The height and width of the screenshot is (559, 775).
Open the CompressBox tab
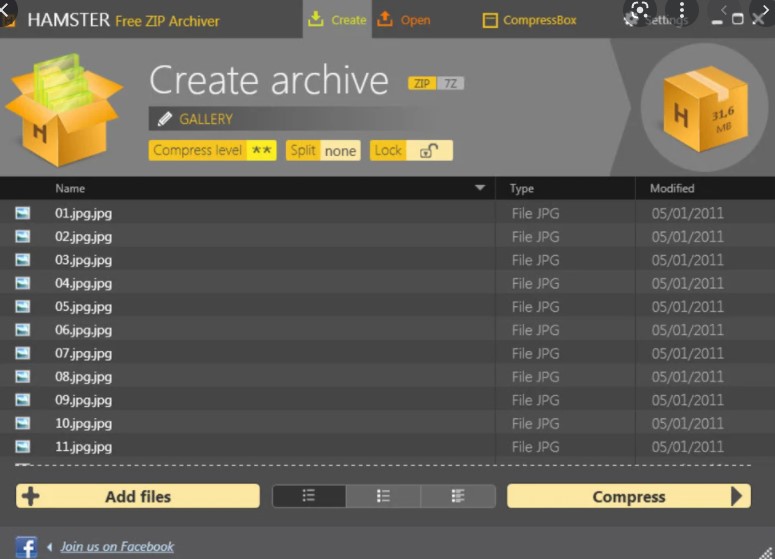(x=529, y=20)
